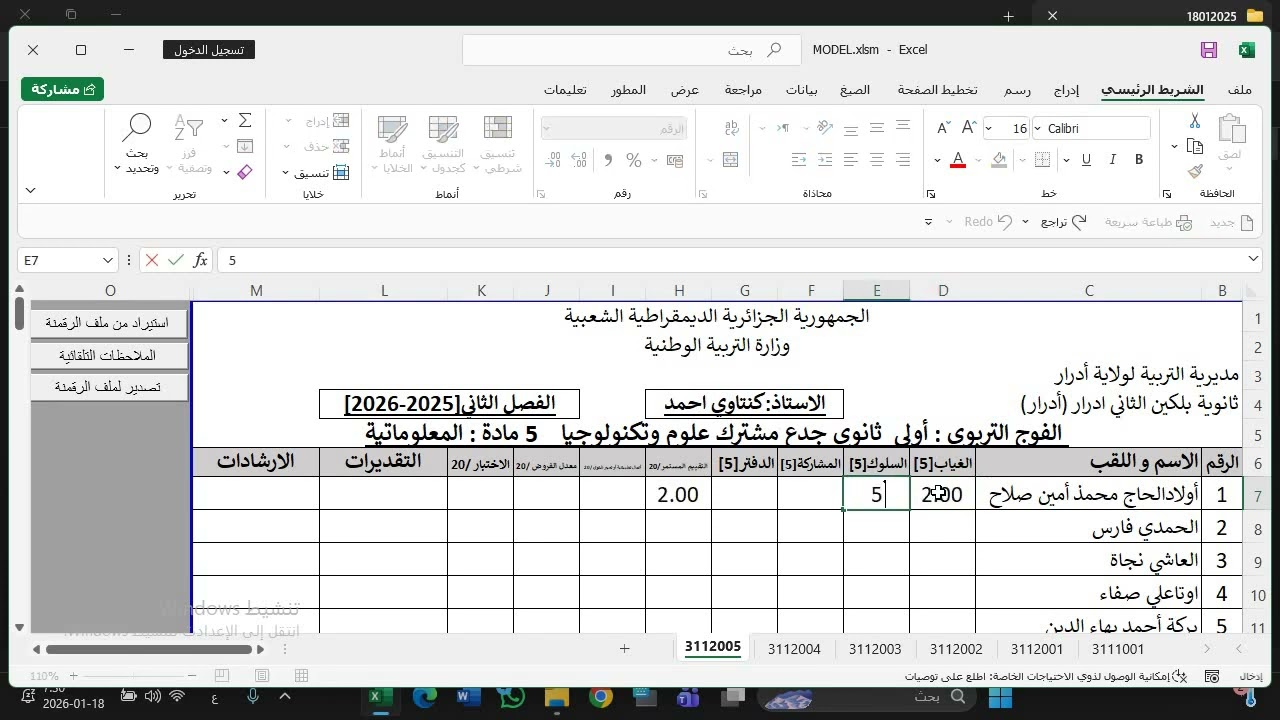The width and height of the screenshot is (1280, 720).
Task: Toggle Bold formatting
Action: click(x=1139, y=160)
